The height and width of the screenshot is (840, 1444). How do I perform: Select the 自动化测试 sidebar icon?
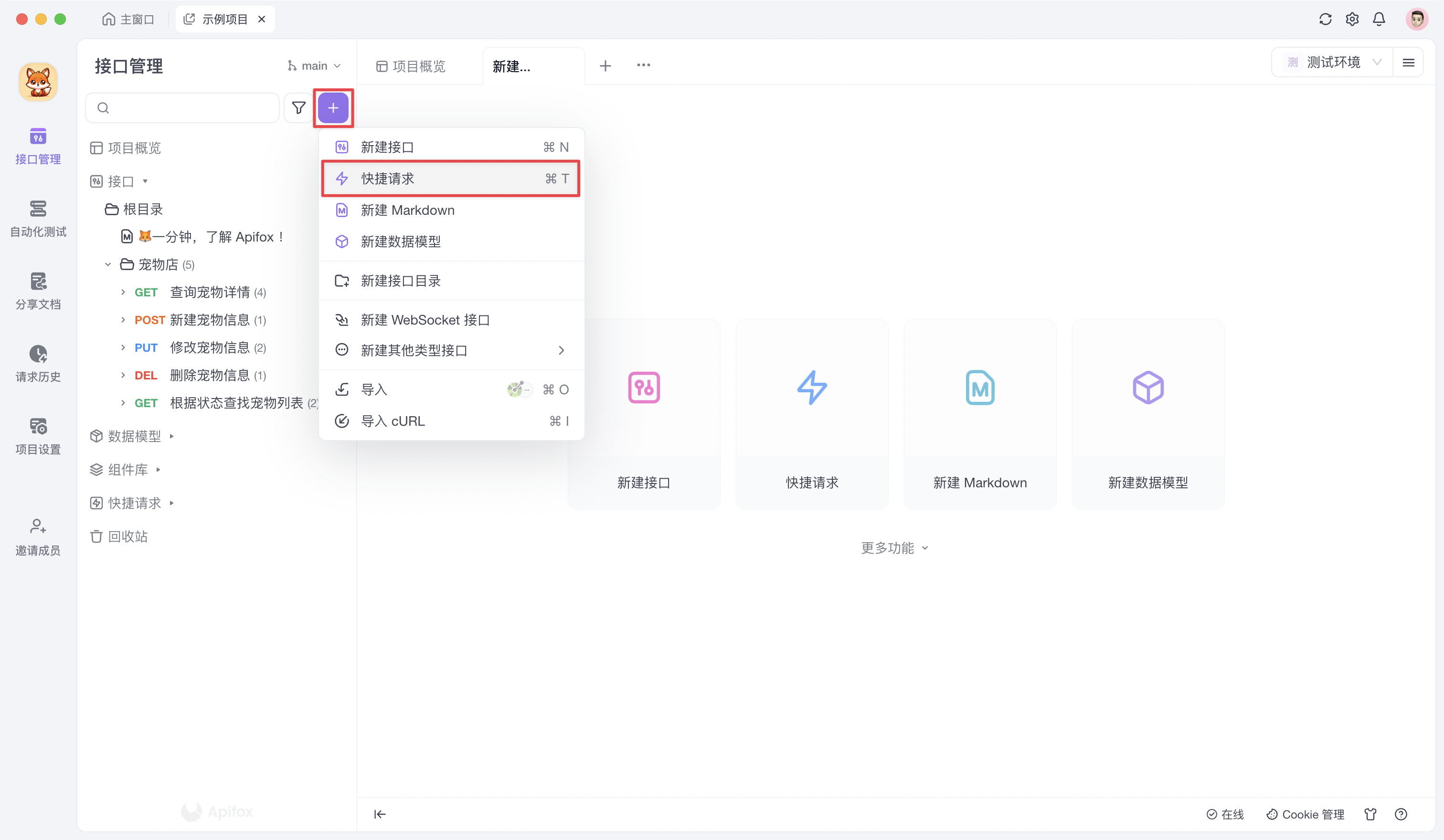click(x=38, y=218)
